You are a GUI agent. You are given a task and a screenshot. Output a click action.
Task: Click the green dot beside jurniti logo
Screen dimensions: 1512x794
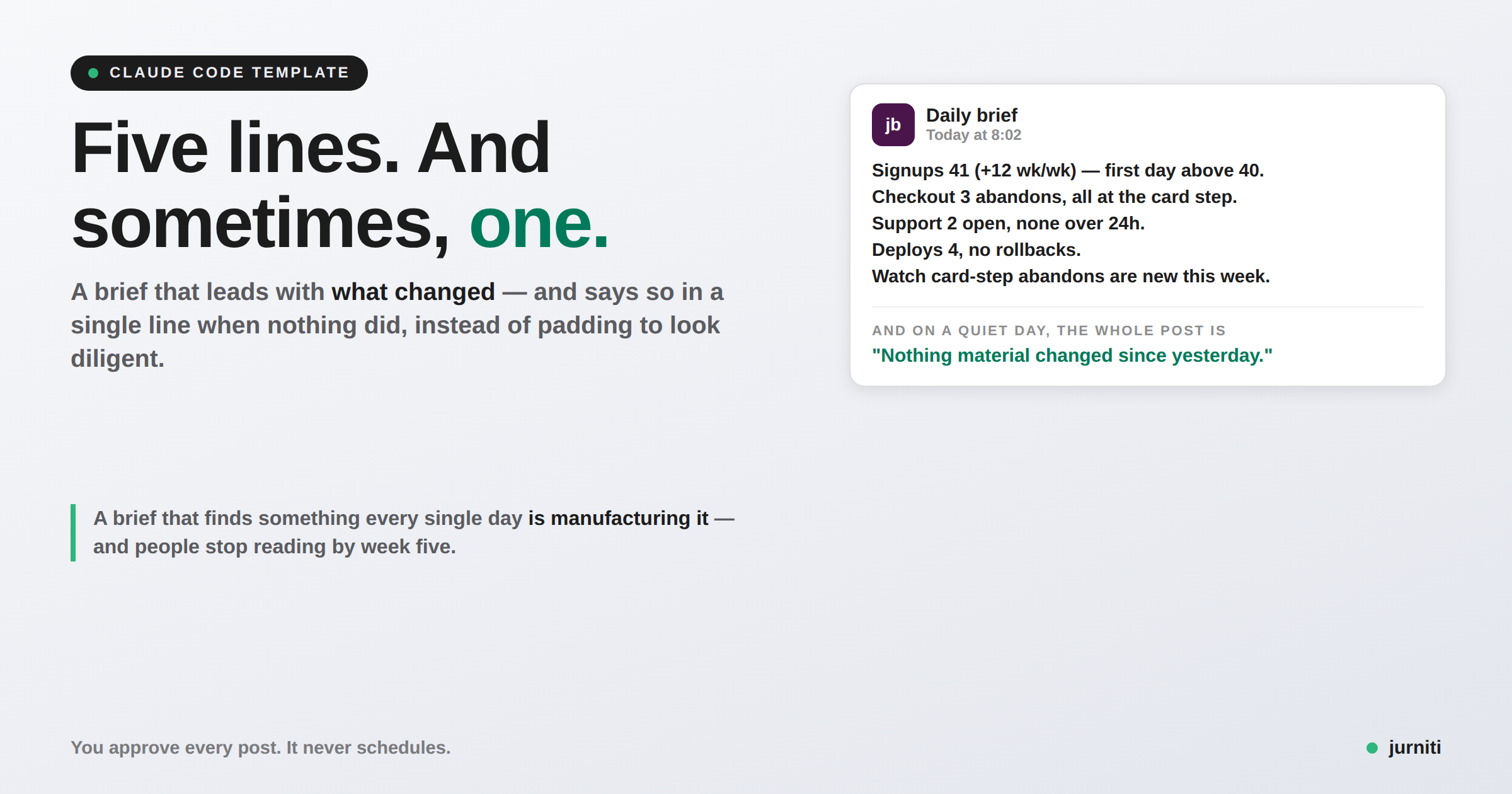point(1372,748)
